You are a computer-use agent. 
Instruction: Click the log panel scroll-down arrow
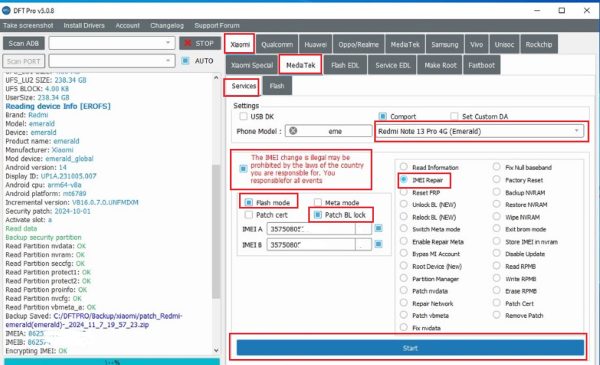point(216,350)
